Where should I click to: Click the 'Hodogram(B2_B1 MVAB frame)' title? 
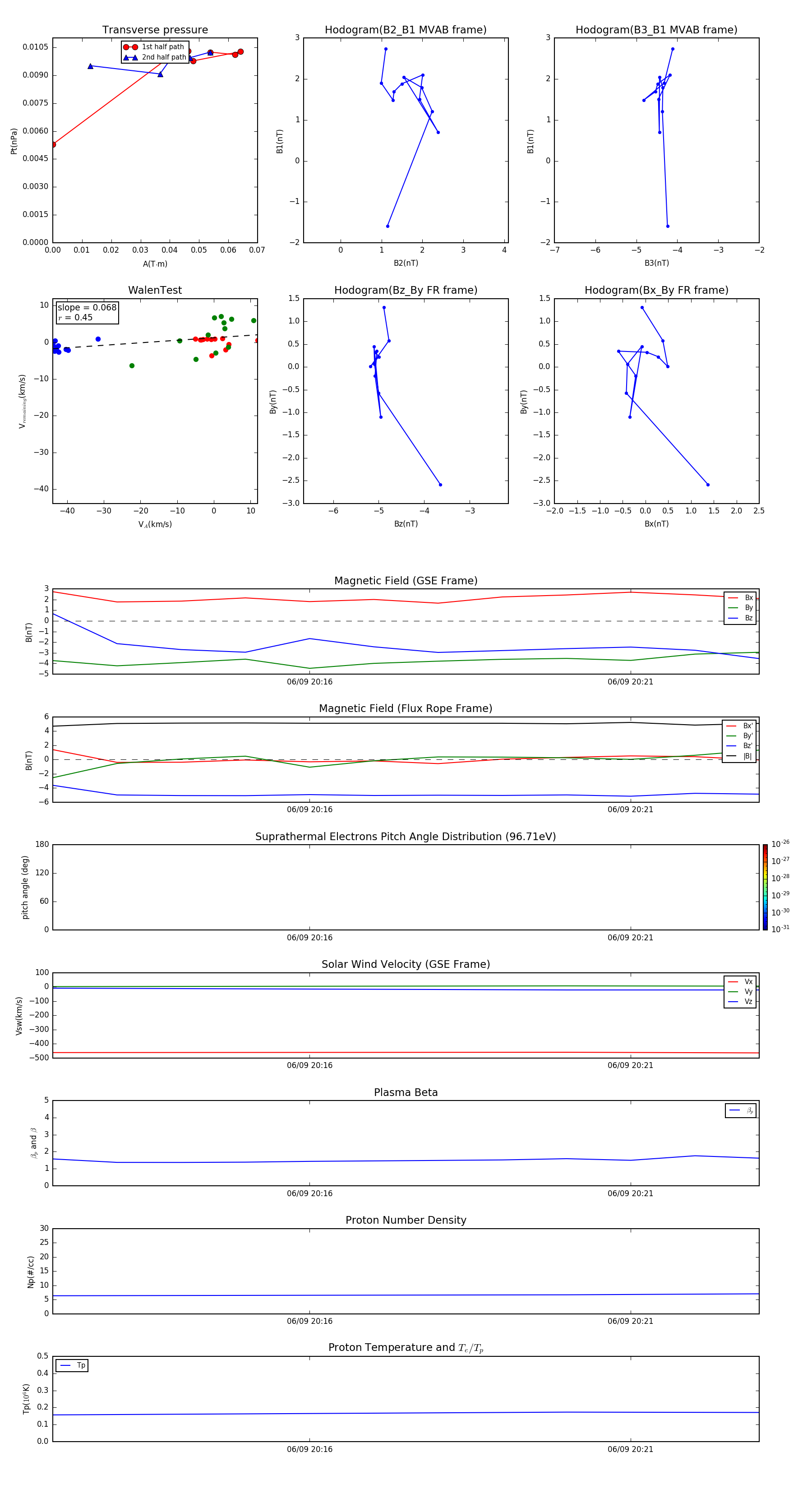406,30
